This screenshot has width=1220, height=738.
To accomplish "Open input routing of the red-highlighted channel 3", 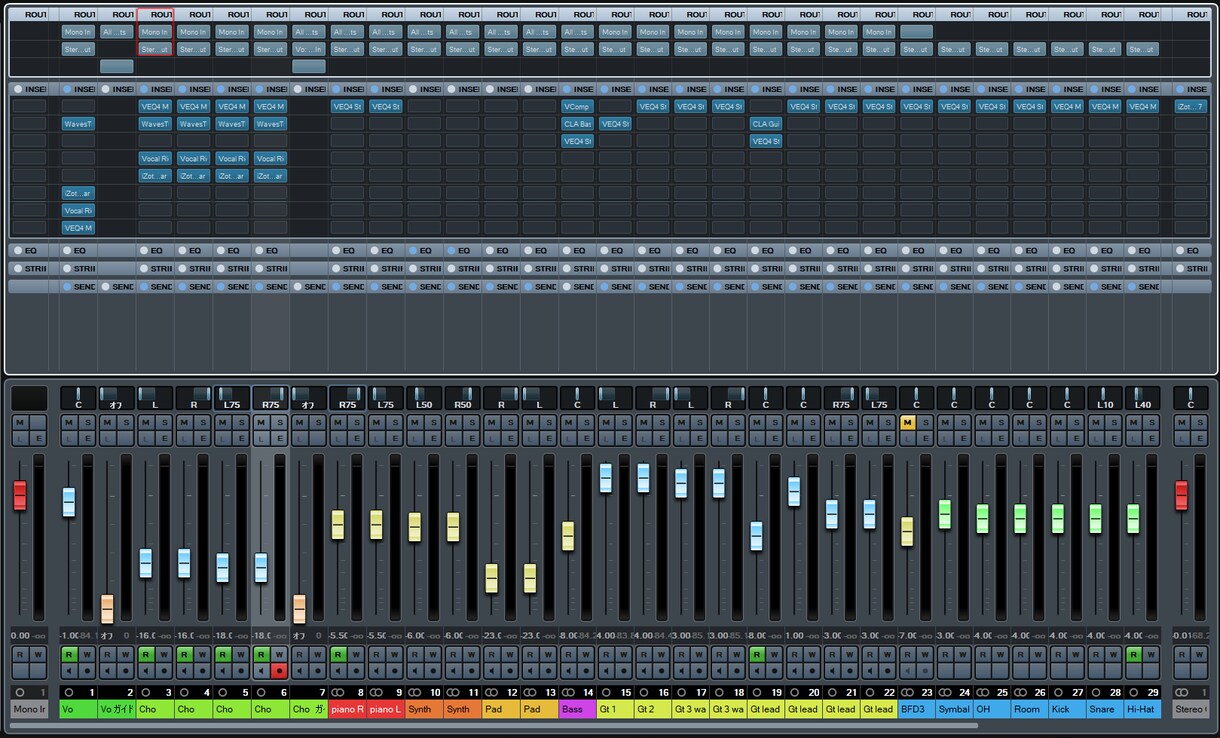I will pyautogui.click(x=155, y=32).
